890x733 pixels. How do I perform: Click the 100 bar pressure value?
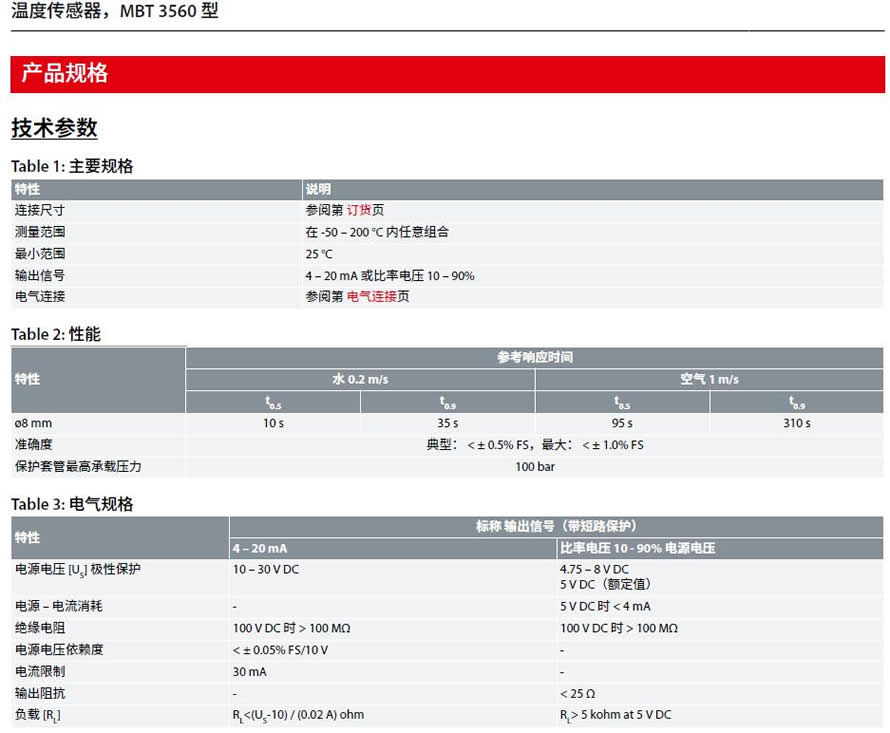[x=535, y=466]
